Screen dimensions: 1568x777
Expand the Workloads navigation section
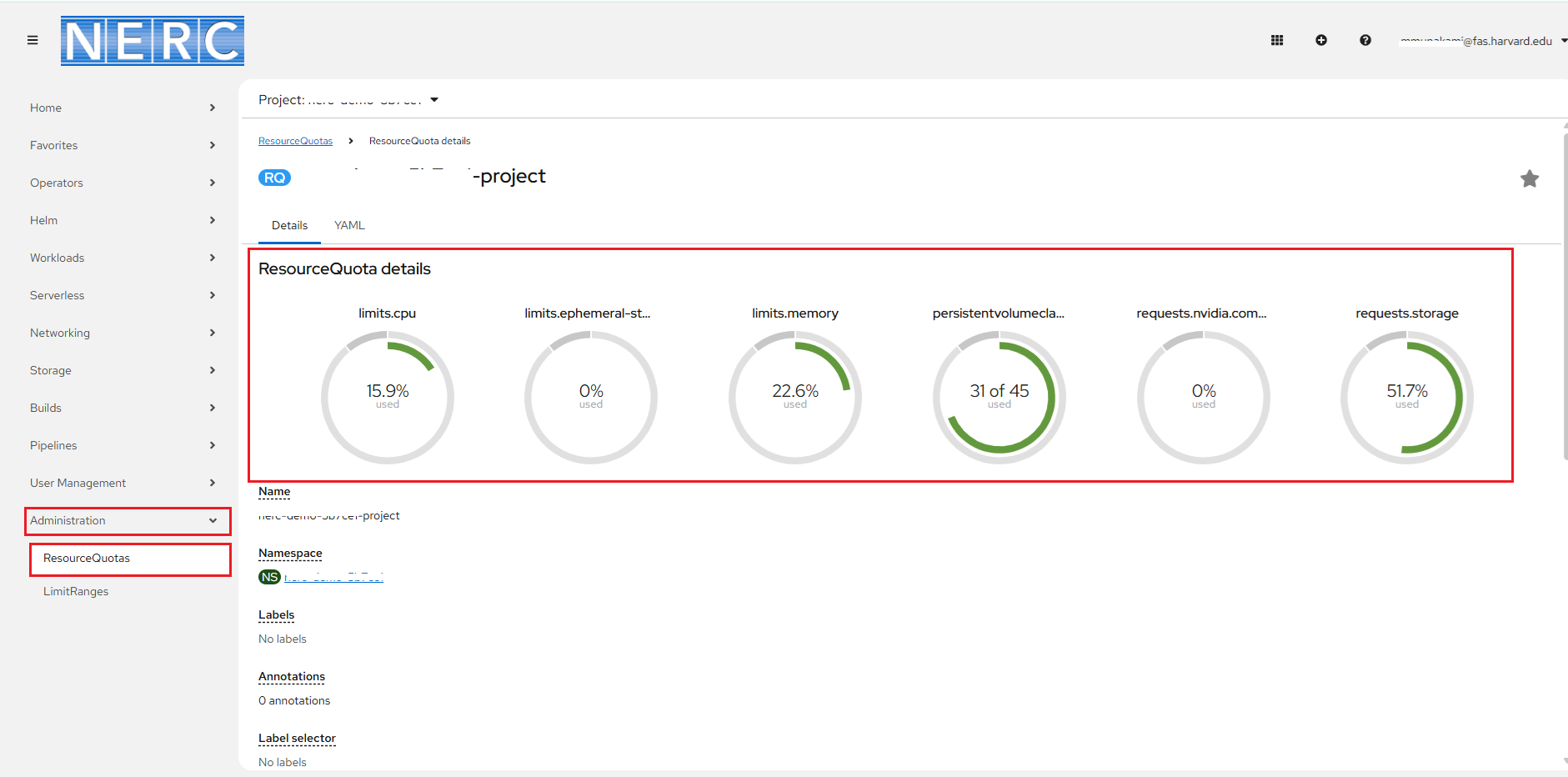point(123,258)
